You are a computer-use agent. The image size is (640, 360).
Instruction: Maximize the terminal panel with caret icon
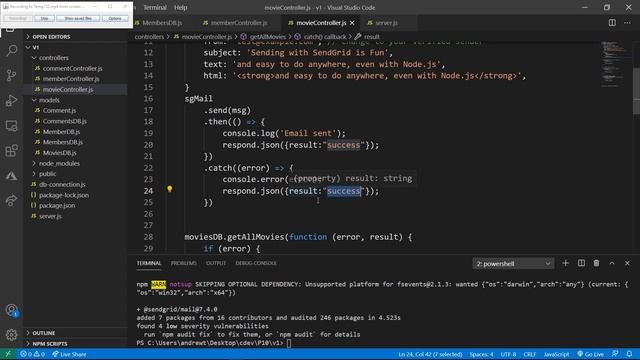[x=612, y=263]
